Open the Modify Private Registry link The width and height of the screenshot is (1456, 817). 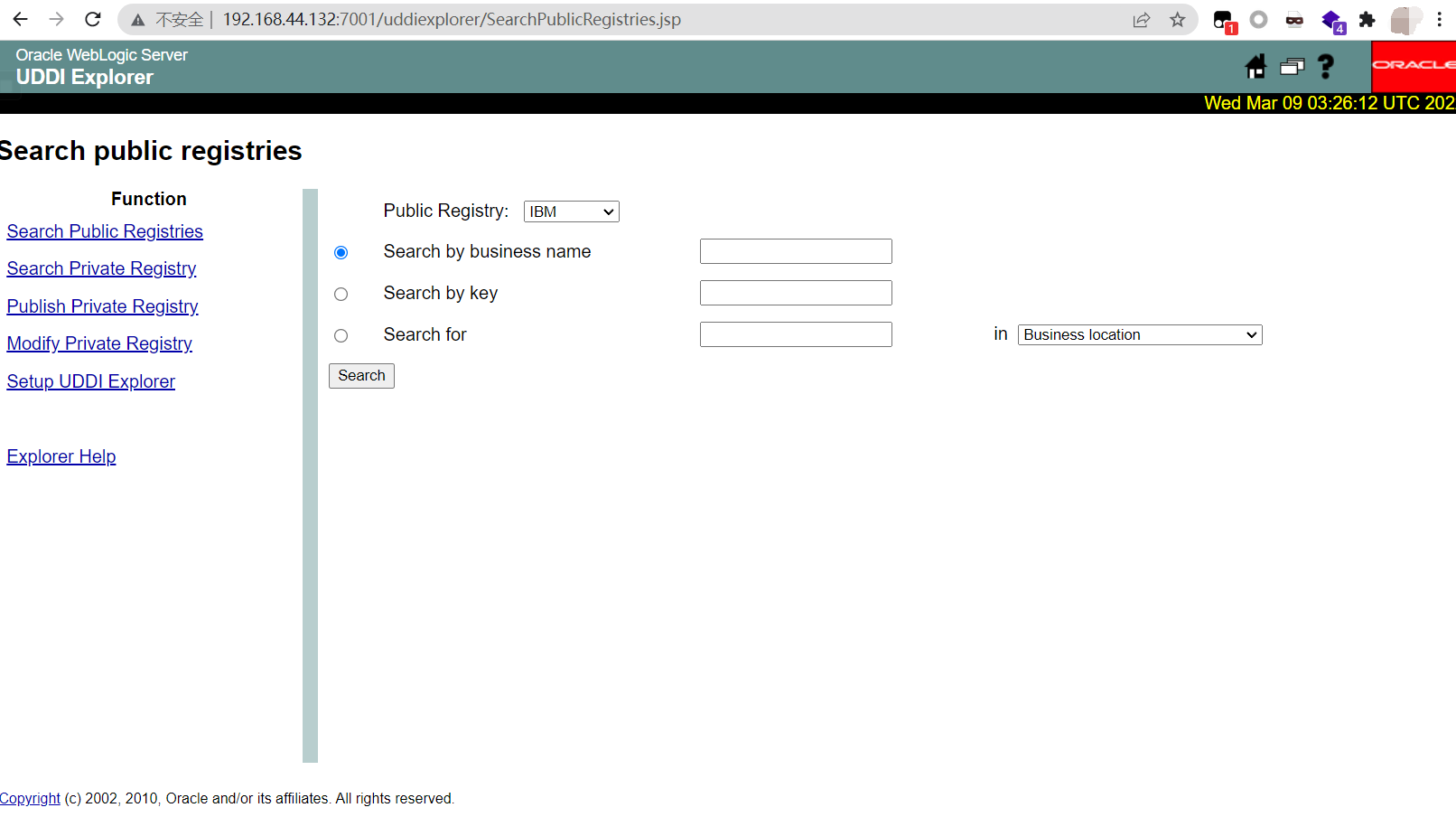[99, 343]
